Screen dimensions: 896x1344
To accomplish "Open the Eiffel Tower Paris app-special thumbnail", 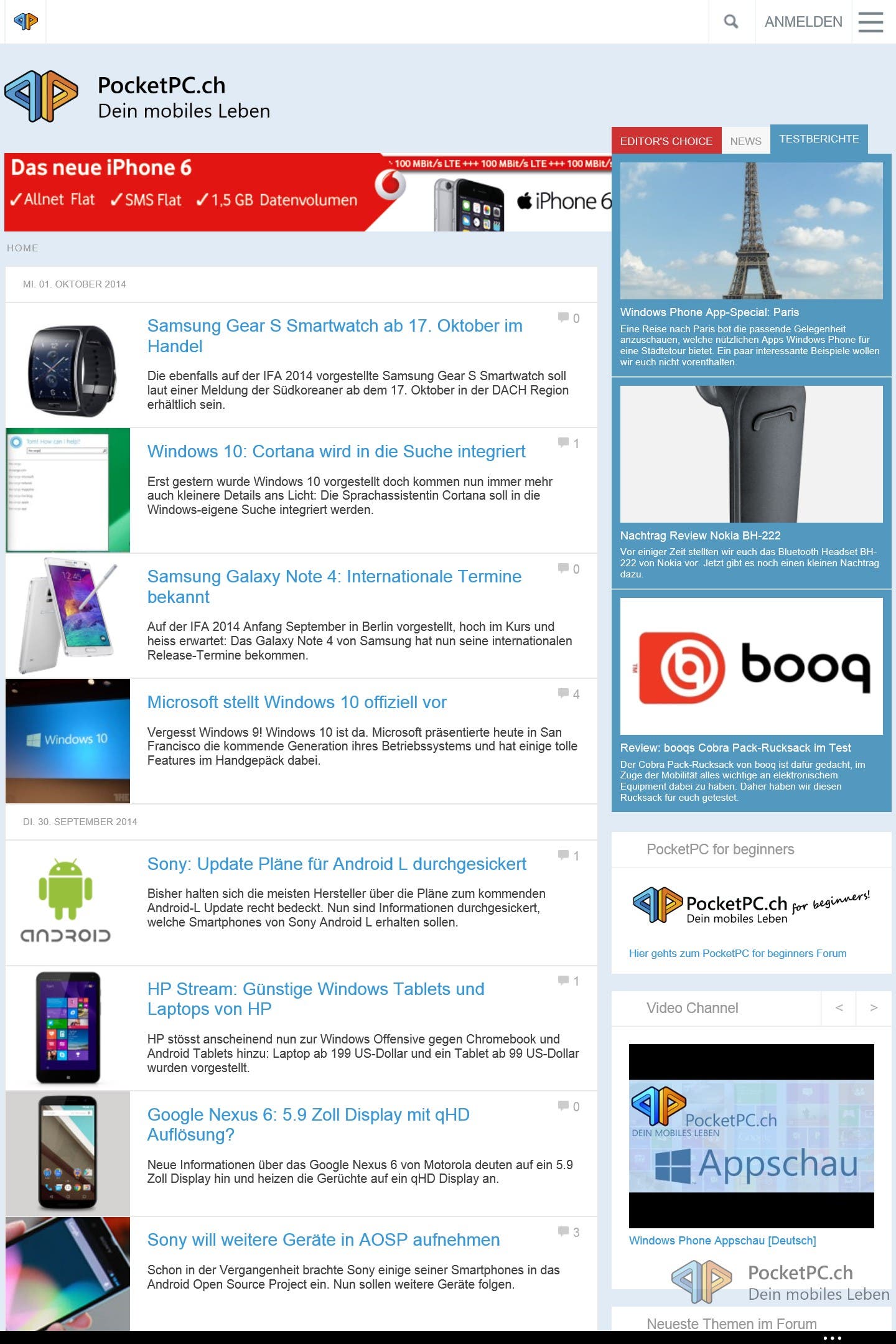I will [x=751, y=231].
